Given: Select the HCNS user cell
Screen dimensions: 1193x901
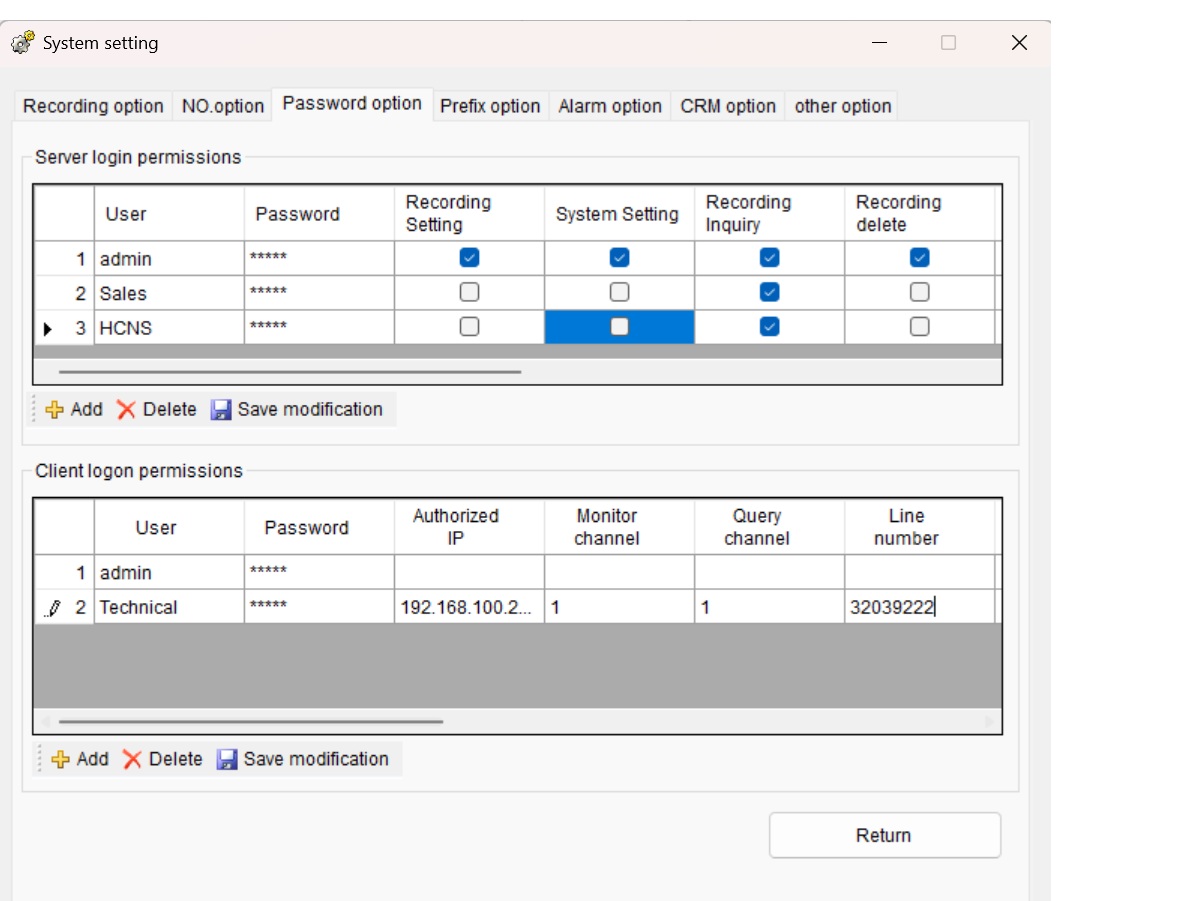Looking at the screenshot, I should tap(169, 328).
